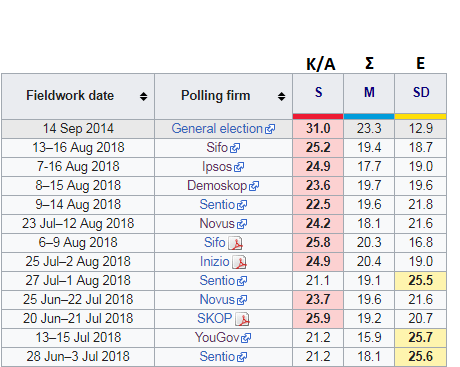Open PDF icon beside SKOP
The height and width of the screenshot is (367, 460).
[242, 319]
